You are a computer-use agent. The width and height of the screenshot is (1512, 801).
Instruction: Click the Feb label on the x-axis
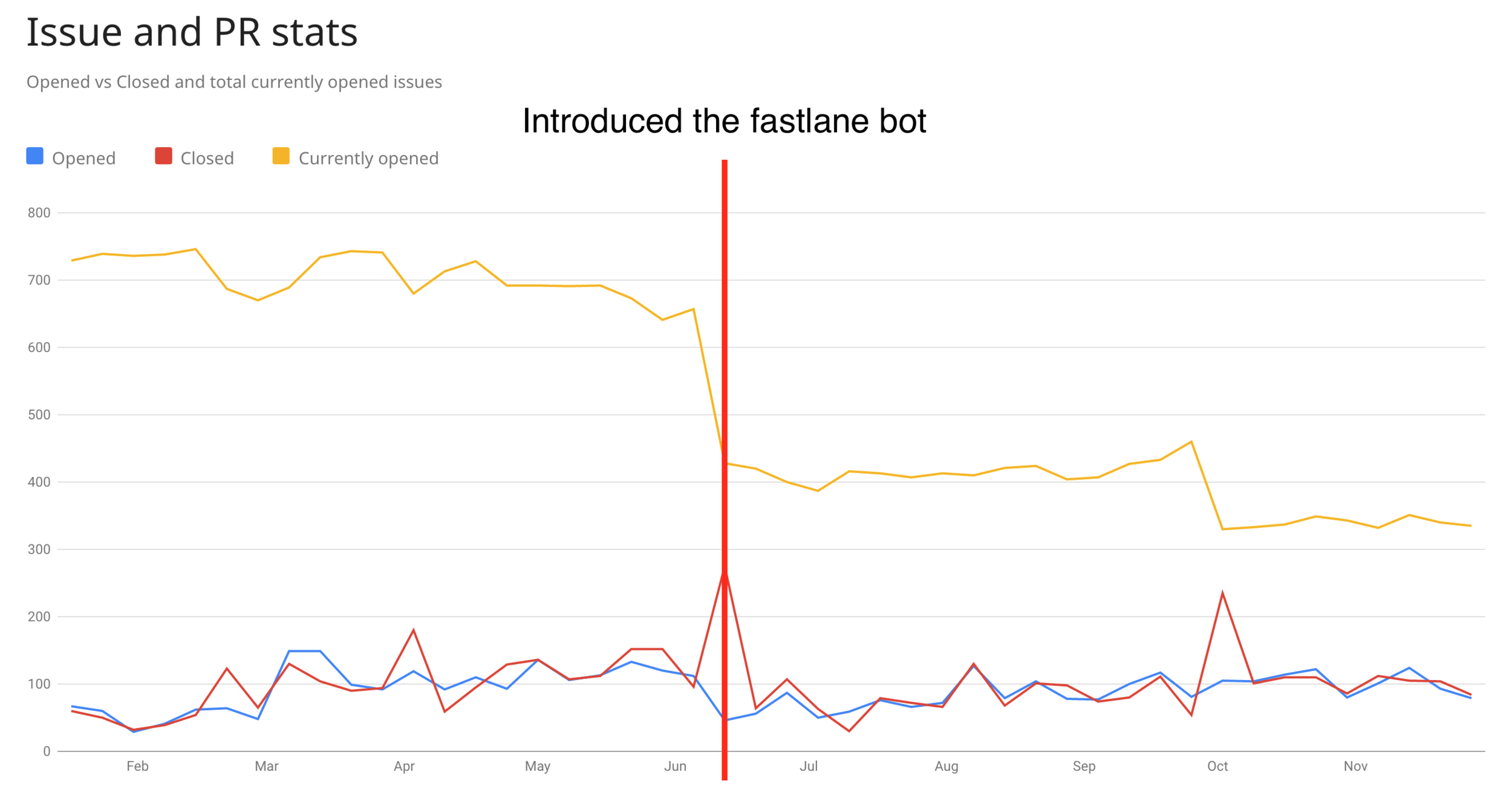[137, 766]
